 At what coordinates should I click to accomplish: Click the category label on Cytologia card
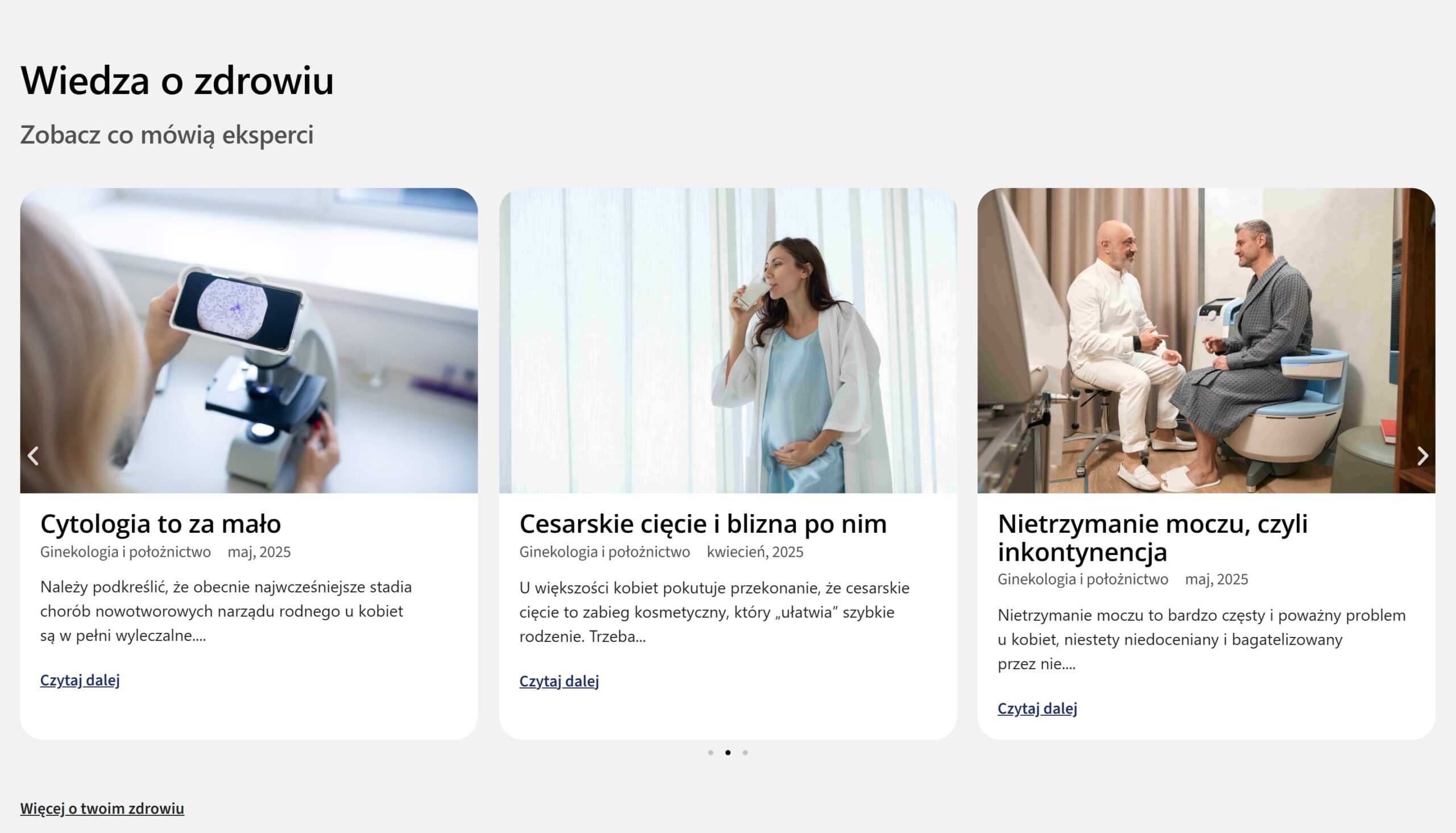[125, 552]
